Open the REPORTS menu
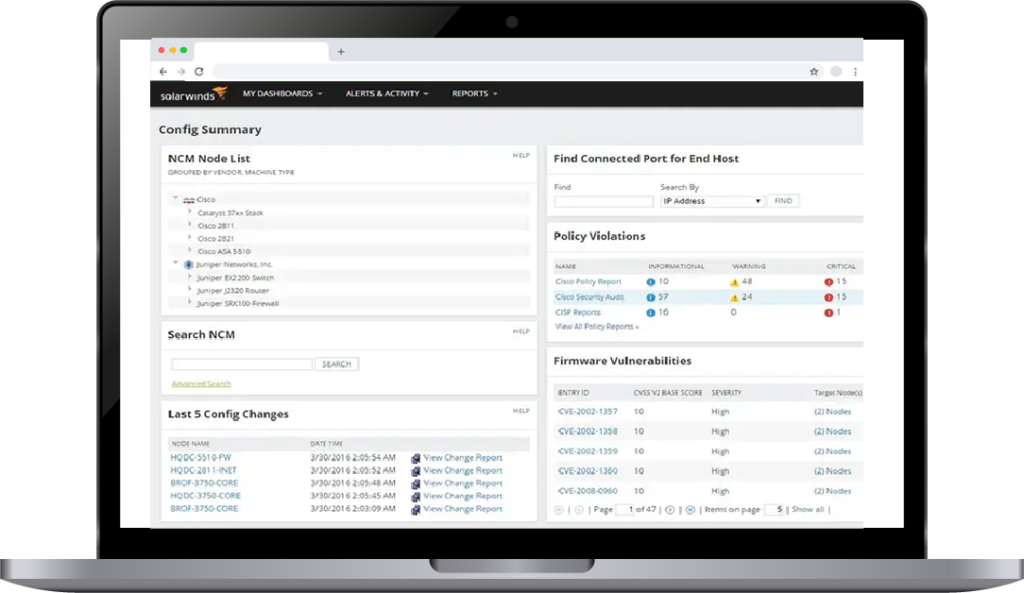 pyautogui.click(x=470, y=93)
